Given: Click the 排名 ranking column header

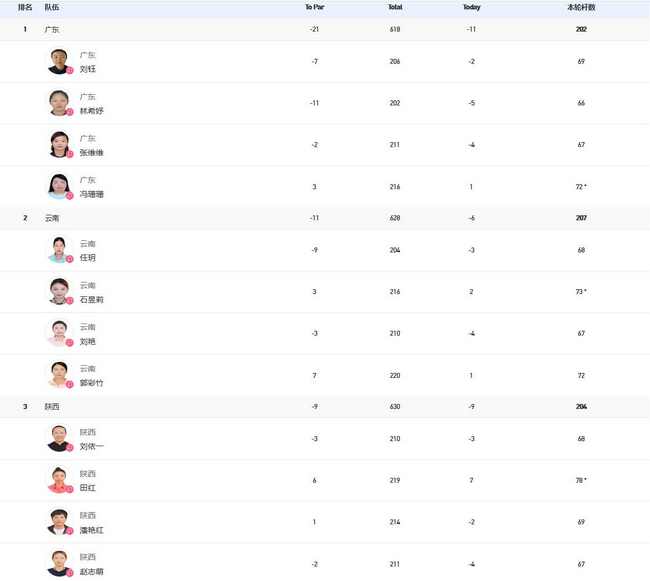Looking at the screenshot, I should click(25, 7).
